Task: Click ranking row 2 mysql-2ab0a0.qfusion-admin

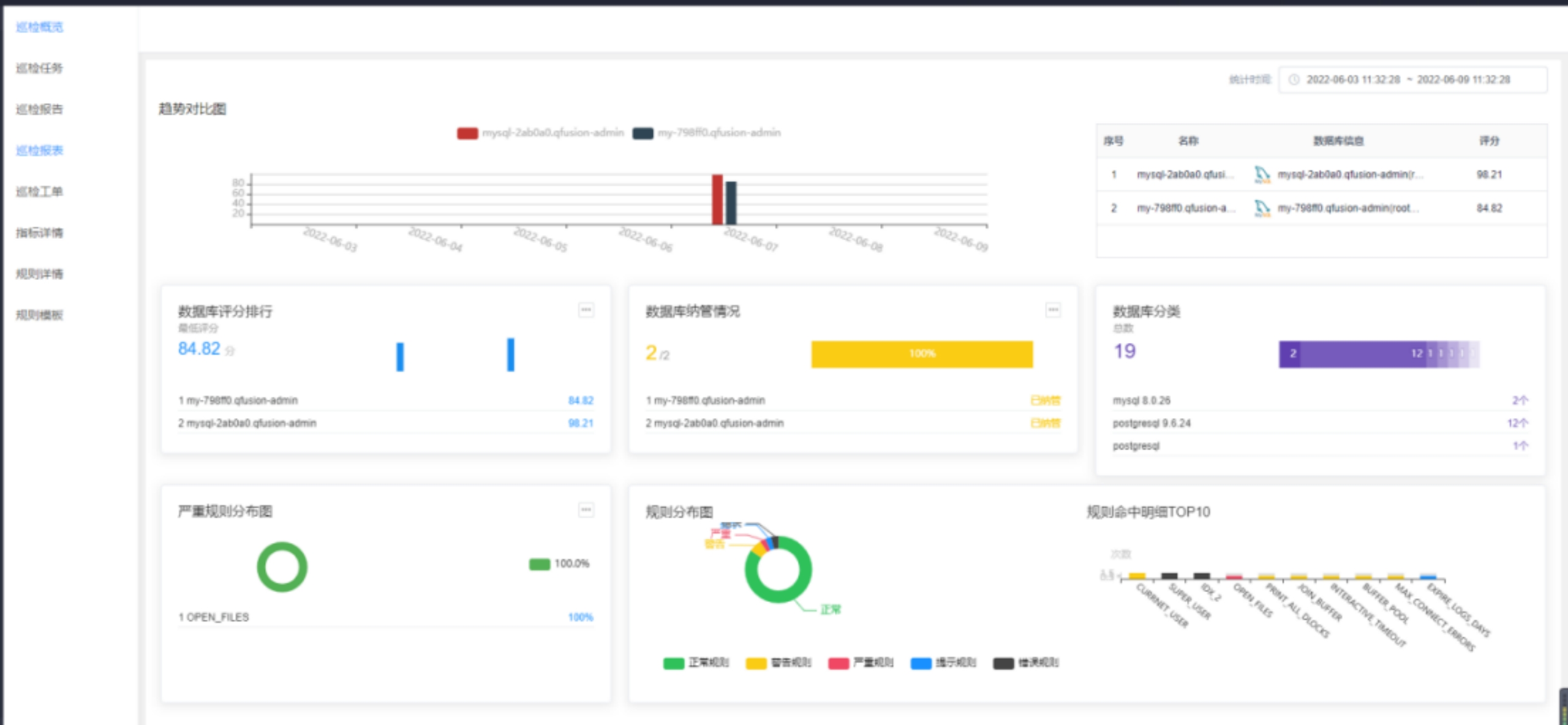Action: pyautogui.click(x=386, y=423)
